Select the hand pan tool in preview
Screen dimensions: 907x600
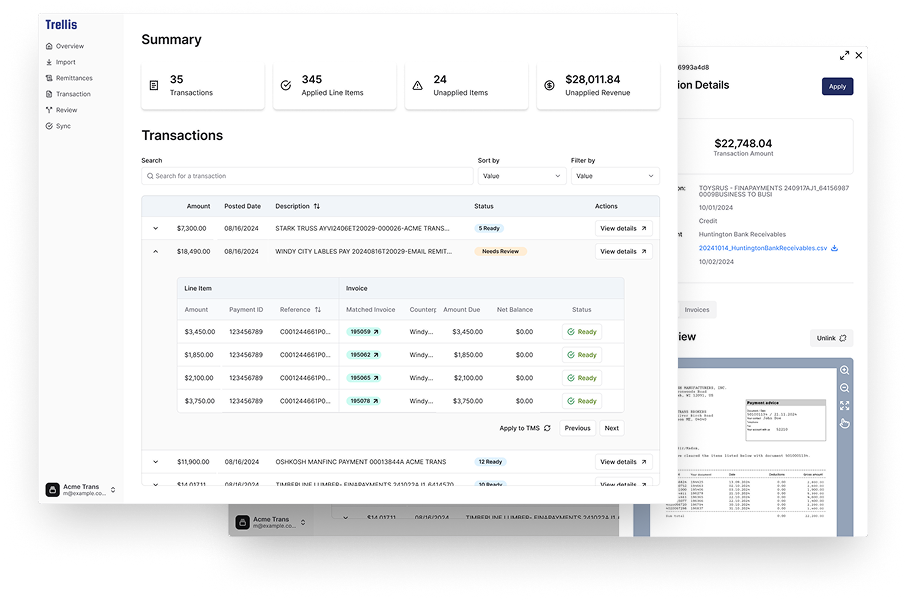(844, 423)
